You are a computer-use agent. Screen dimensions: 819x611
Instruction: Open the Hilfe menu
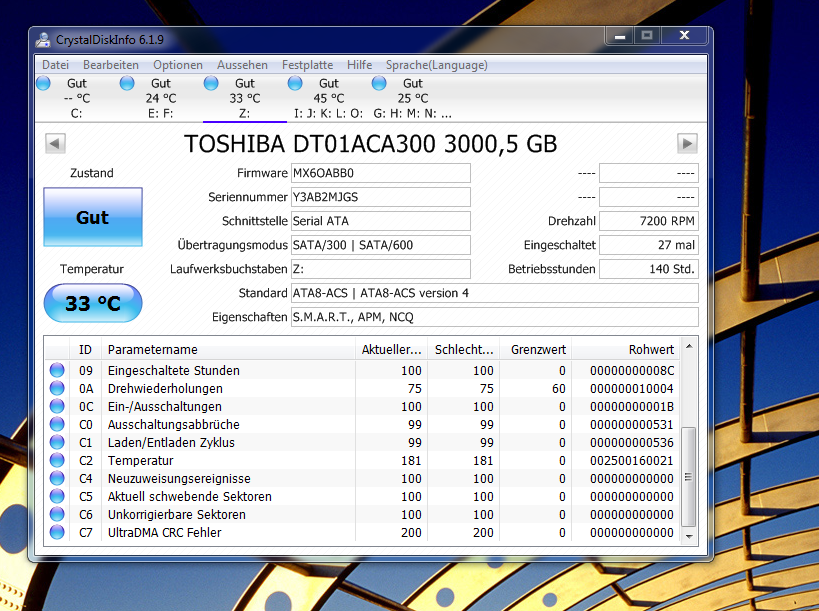click(x=359, y=65)
